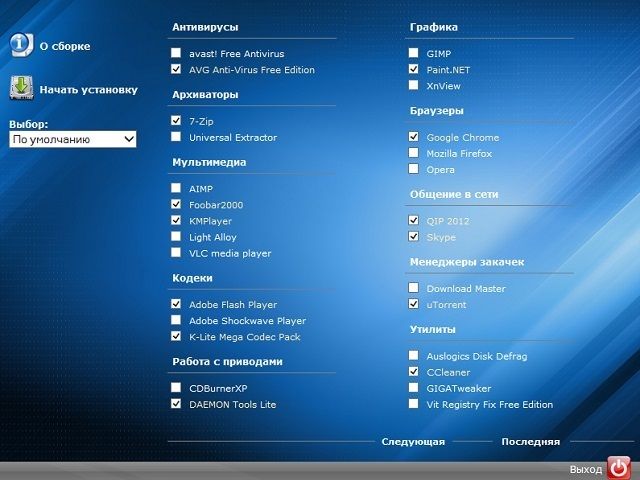640x480 pixels.
Task: Select the Light Alloy checkbox
Action: 176,236
